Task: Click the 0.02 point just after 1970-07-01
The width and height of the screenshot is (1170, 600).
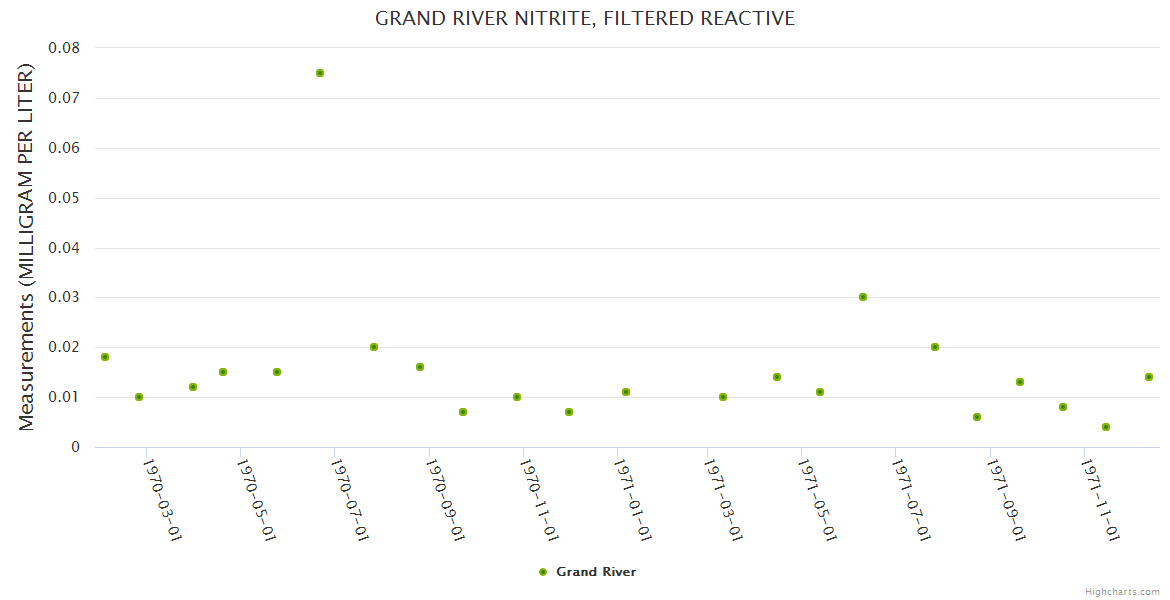Action: [374, 347]
